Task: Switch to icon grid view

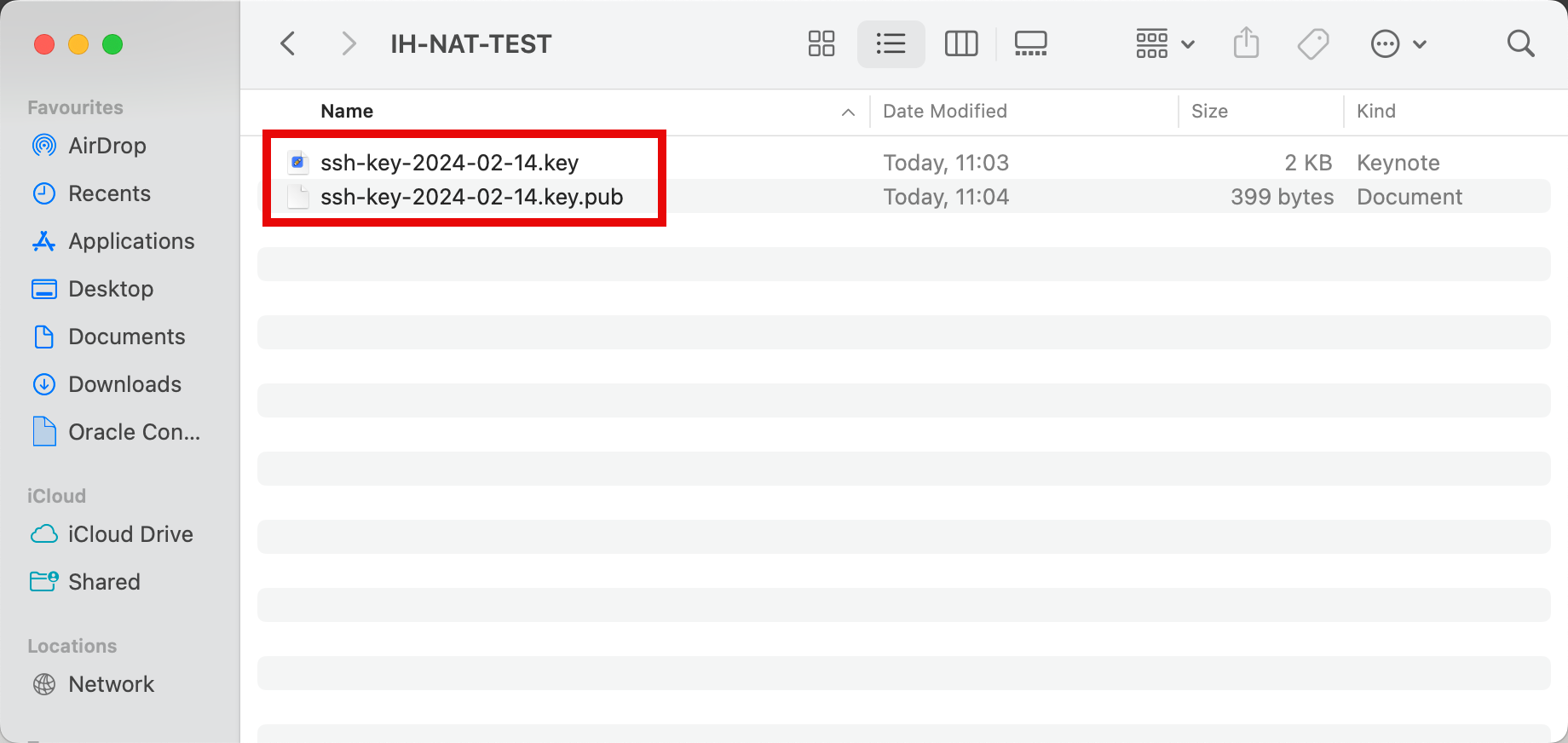Action: [821, 43]
